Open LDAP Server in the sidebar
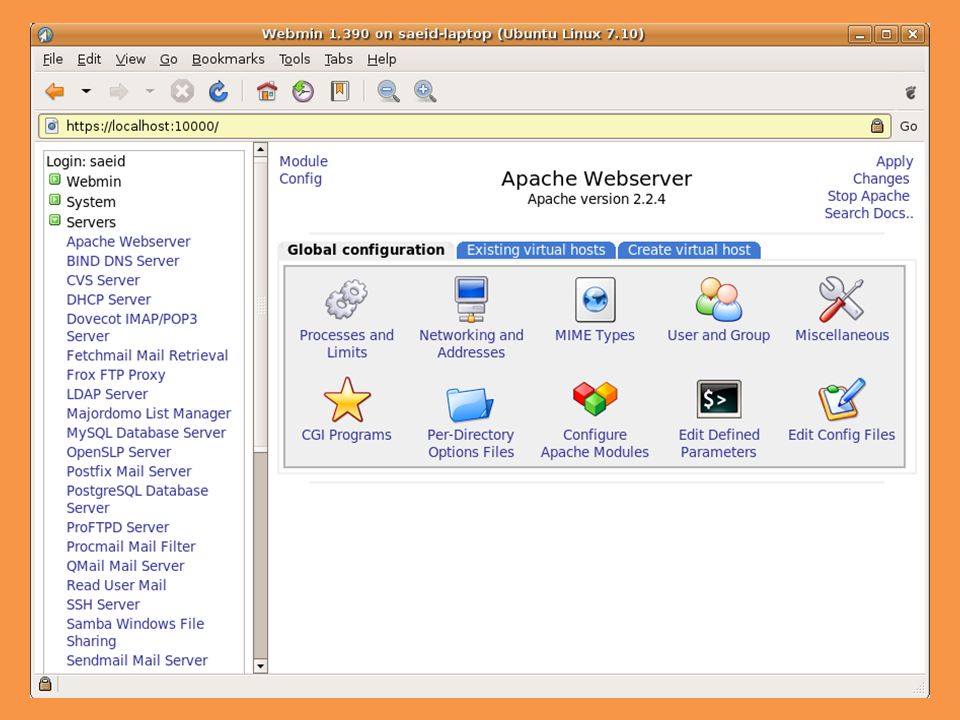 click(x=107, y=394)
